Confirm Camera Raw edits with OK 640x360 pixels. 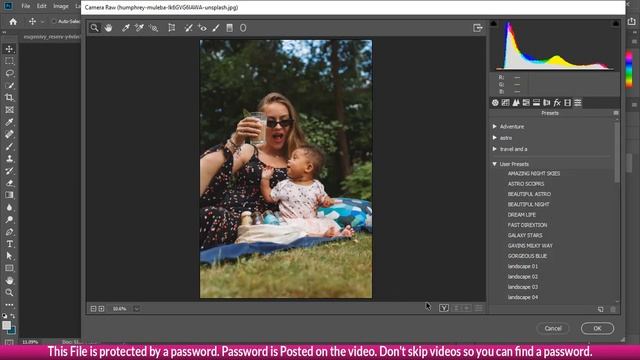(x=597, y=328)
